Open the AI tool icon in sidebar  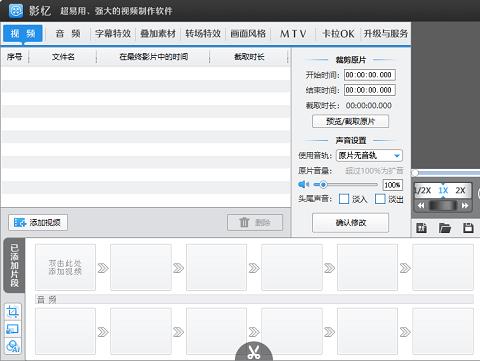pyautogui.click(x=13, y=346)
